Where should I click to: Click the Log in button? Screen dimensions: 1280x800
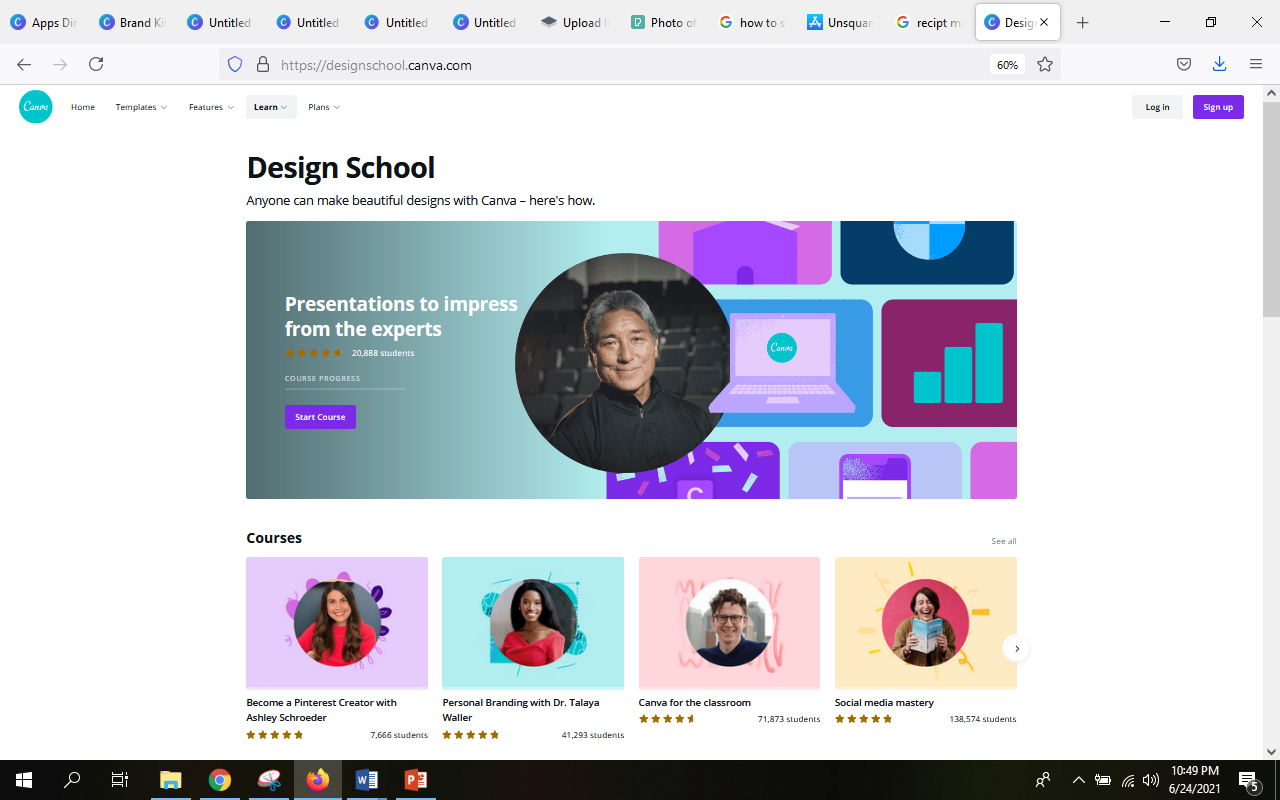coord(1157,107)
